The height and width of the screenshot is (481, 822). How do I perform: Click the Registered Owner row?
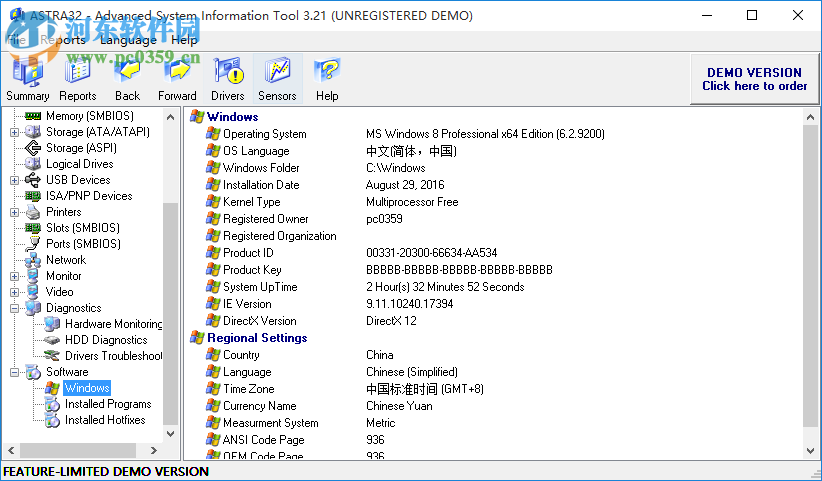coord(305,219)
